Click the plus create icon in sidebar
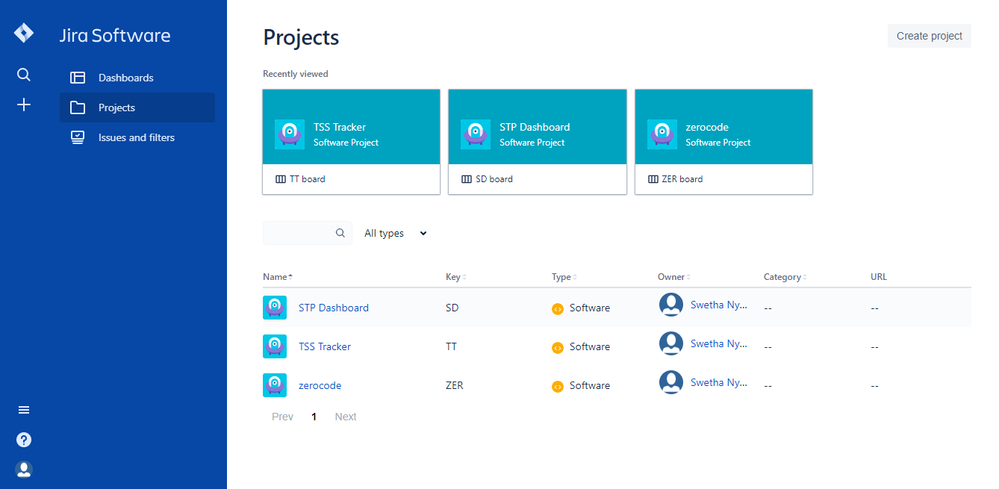The height and width of the screenshot is (489, 999). click(x=24, y=105)
